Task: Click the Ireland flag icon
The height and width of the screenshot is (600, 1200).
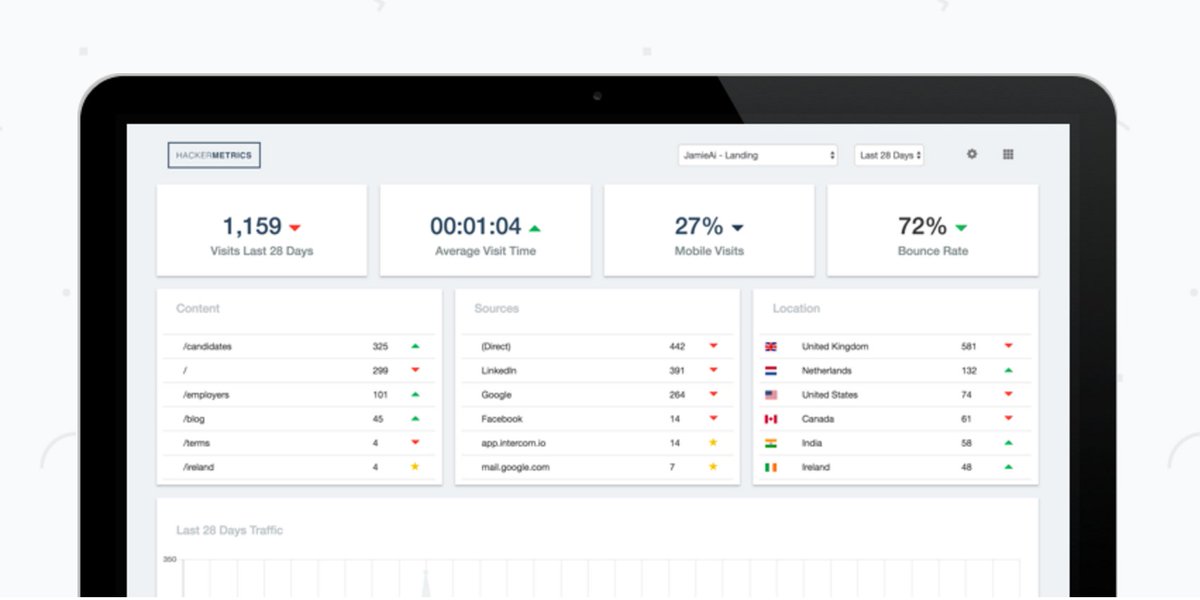Action: 771,467
